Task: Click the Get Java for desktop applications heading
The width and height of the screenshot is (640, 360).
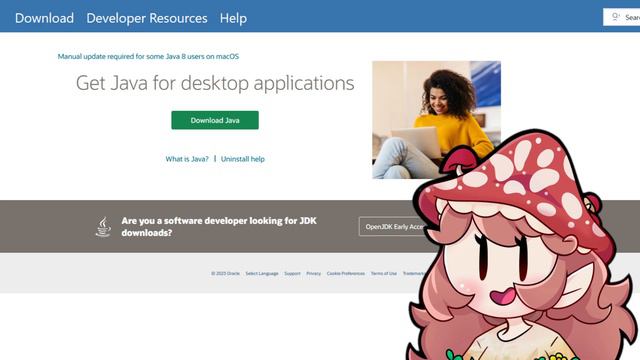Action: (215, 83)
